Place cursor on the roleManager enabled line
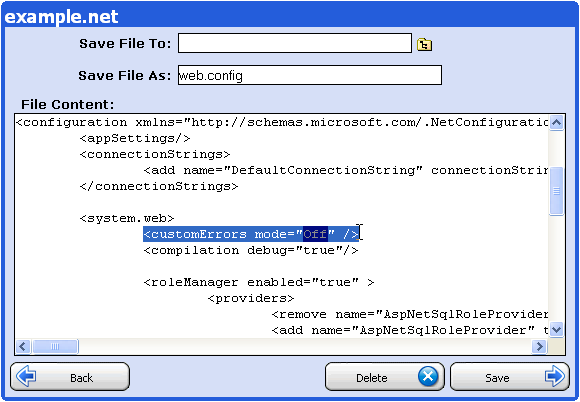This screenshot has width=580, height=402. (259, 282)
